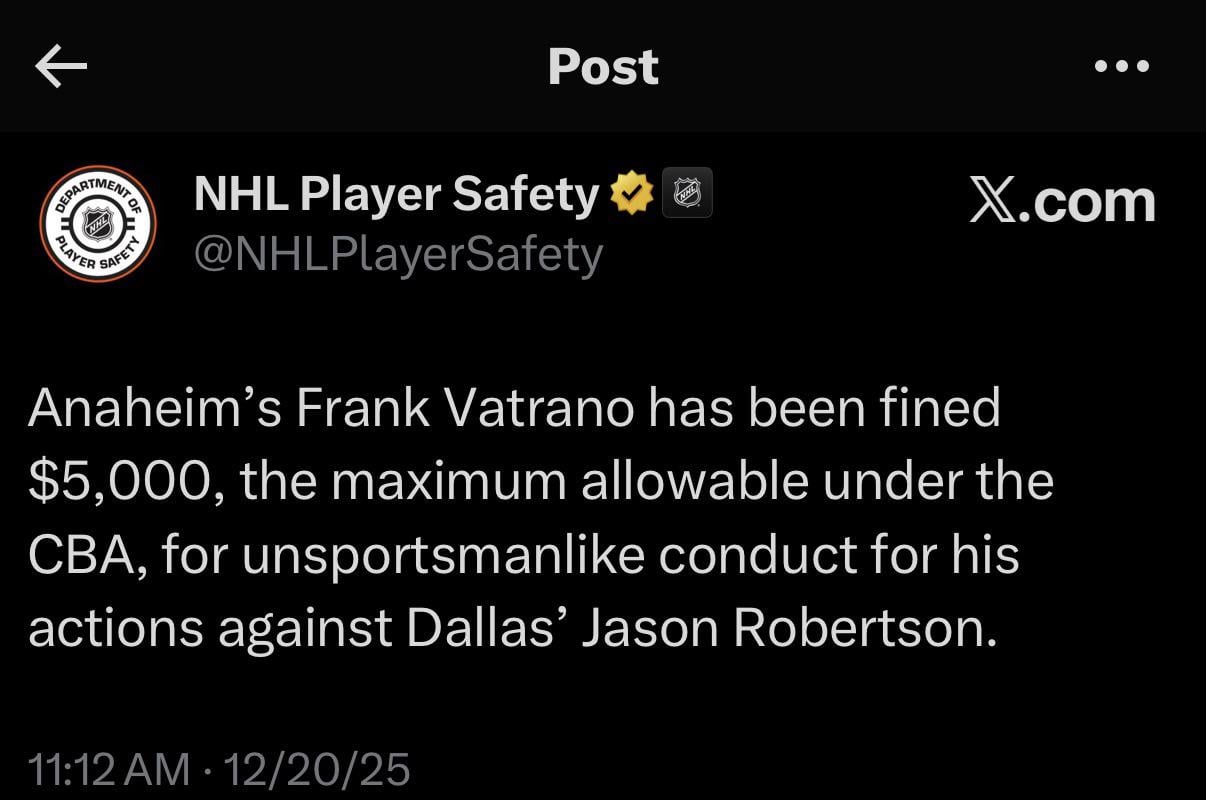
Task: Open the three-dot more options menu
Action: pyautogui.click(x=1124, y=66)
